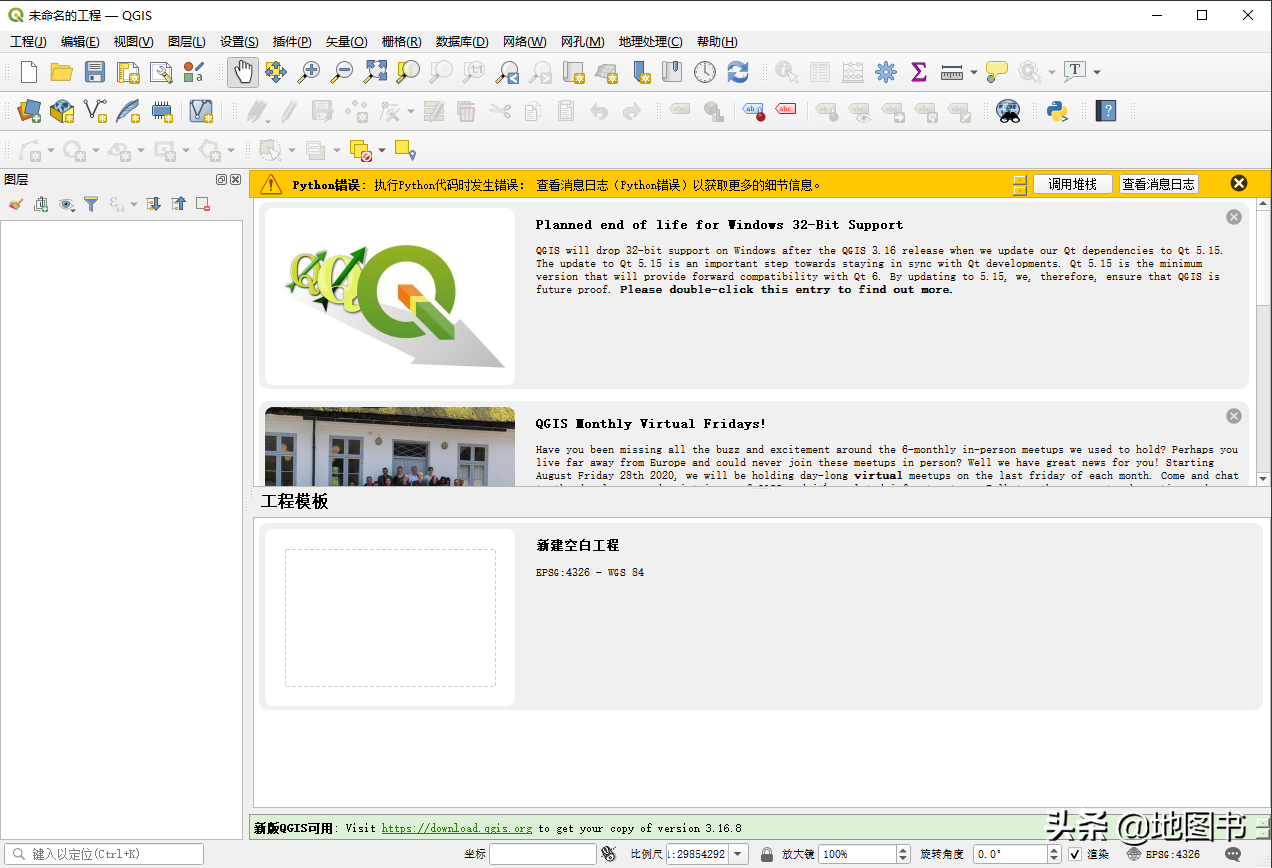Open manage map themes eye dropdown
This screenshot has height=868, width=1272.
(x=67, y=204)
